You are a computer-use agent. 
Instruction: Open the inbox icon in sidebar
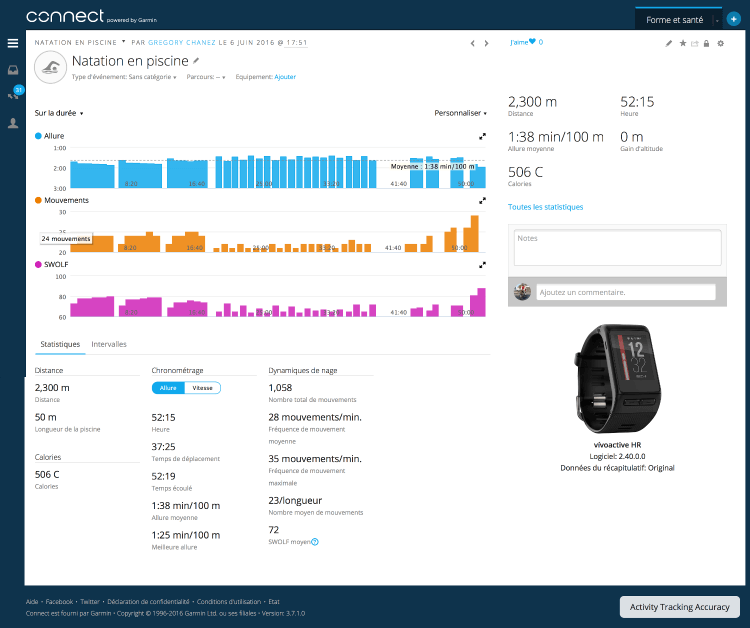[x=13, y=70]
